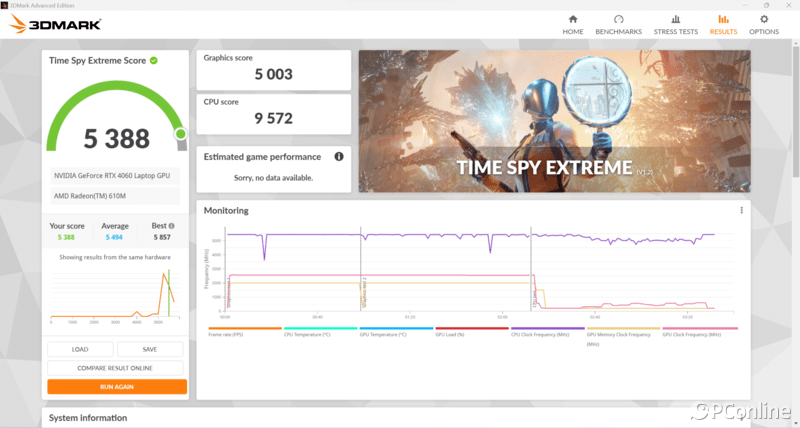Click COMPARE RESULT ONLINE button
Screen dimensions: 800x428
tap(115, 368)
